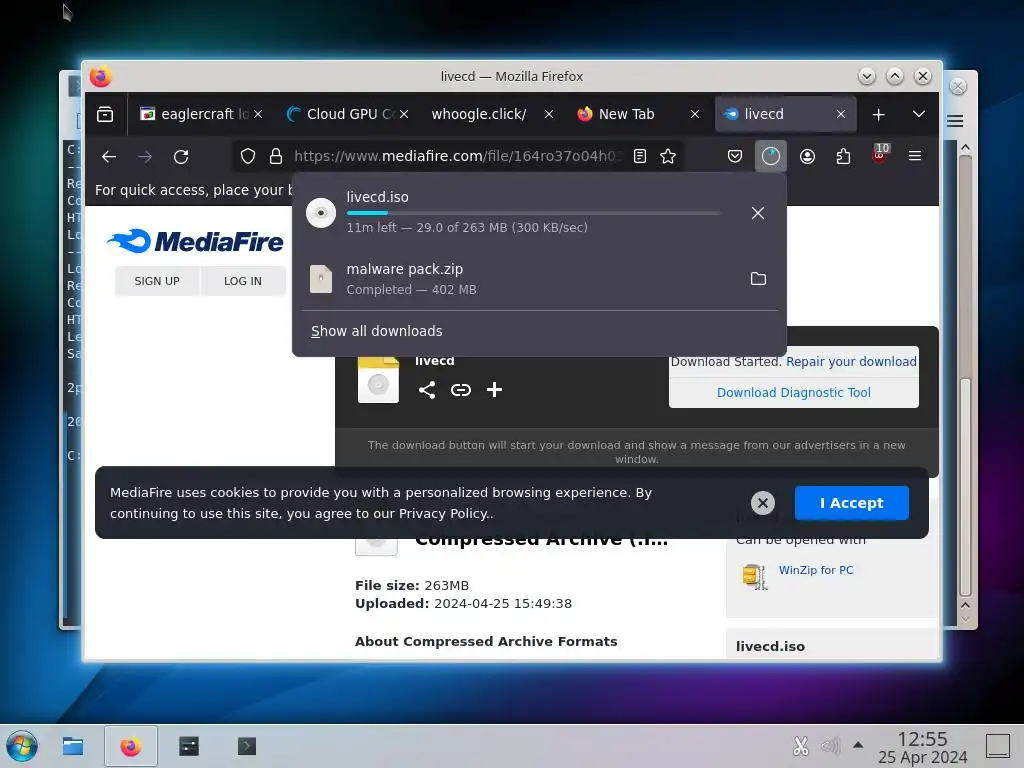
Task: Click the MediaFire URL address bar
Action: [x=457, y=156]
